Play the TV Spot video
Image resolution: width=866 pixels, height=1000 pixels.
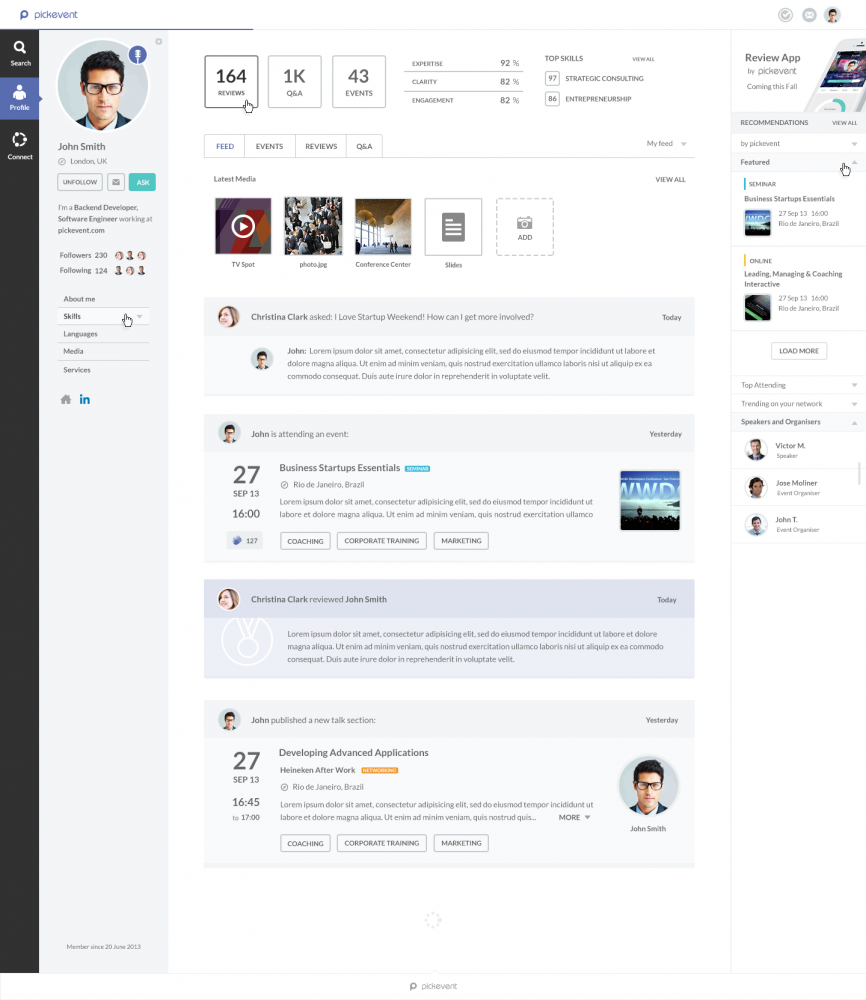[243, 226]
